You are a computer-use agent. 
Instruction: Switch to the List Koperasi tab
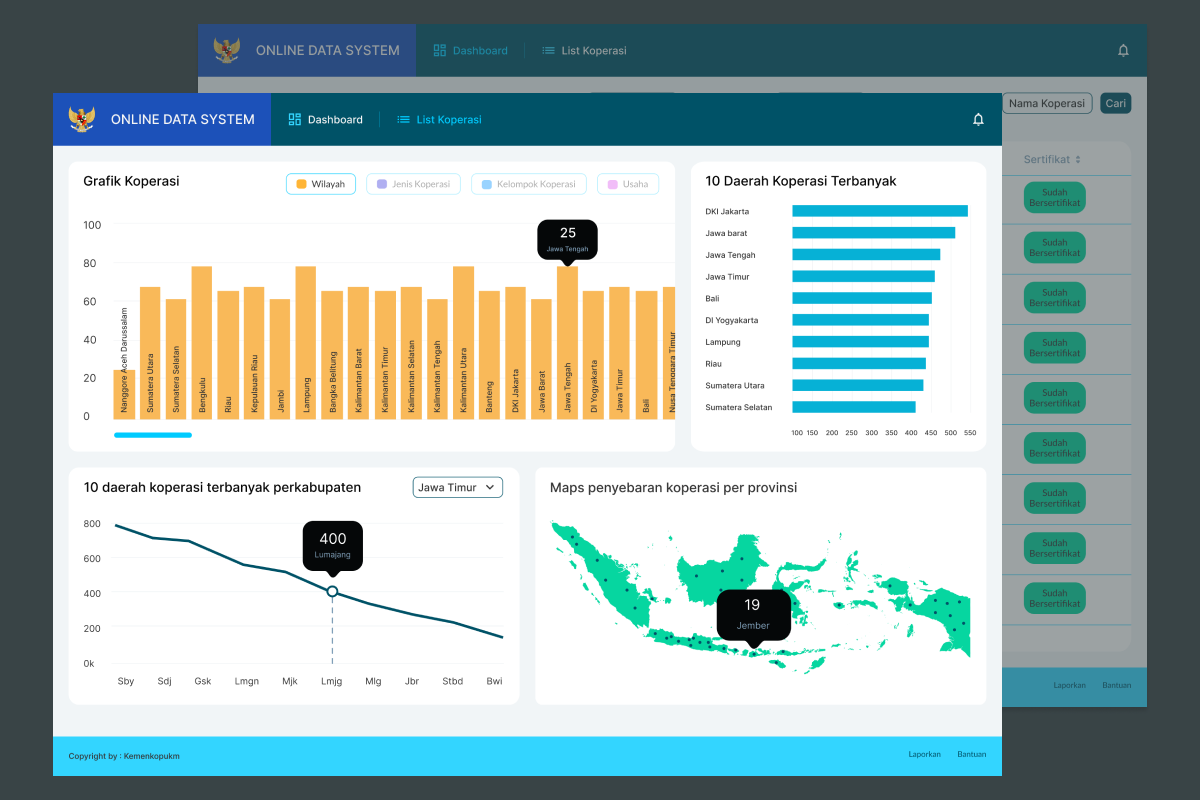[449, 120]
